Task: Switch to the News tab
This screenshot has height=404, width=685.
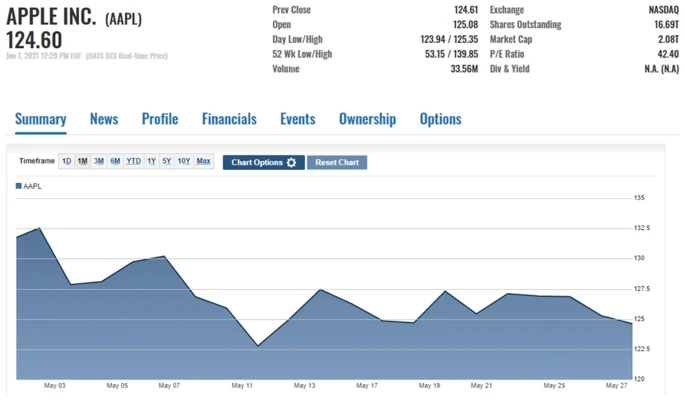Action: (x=104, y=119)
